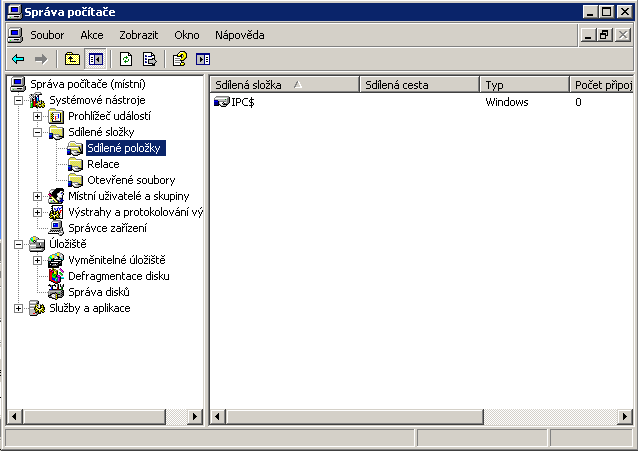Expand Výstrahy a protokolování node
638x451 pixels.
(x=37, y=212)
